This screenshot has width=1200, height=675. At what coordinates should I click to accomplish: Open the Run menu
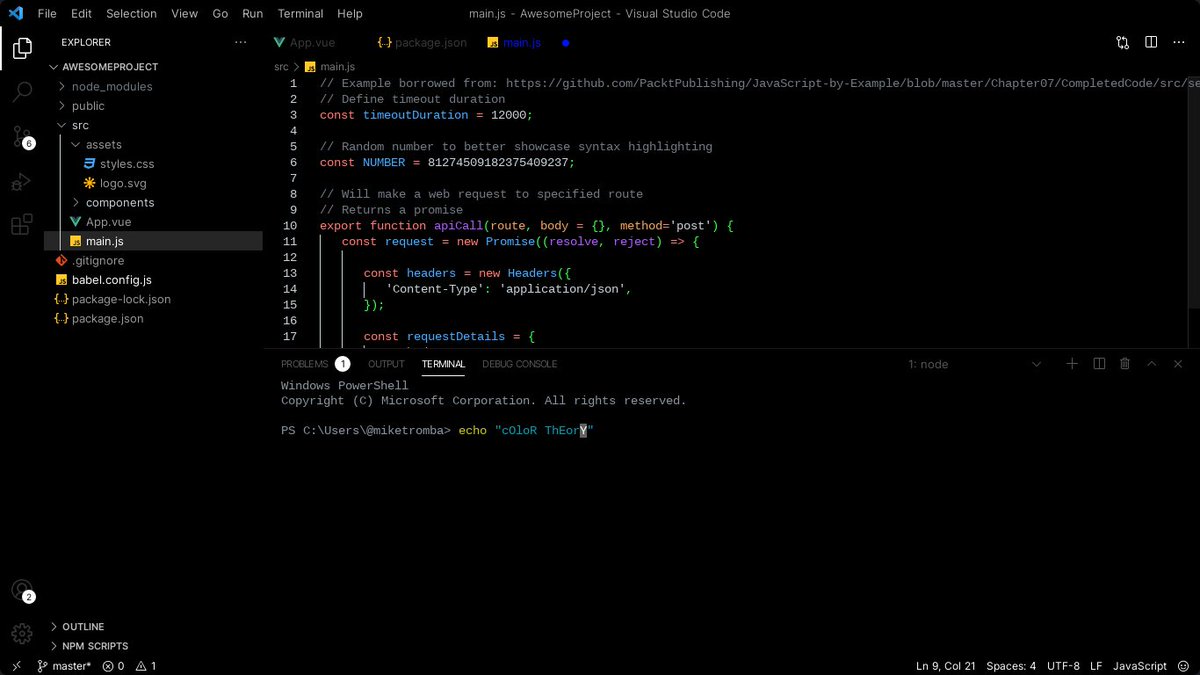pos(253,14)
